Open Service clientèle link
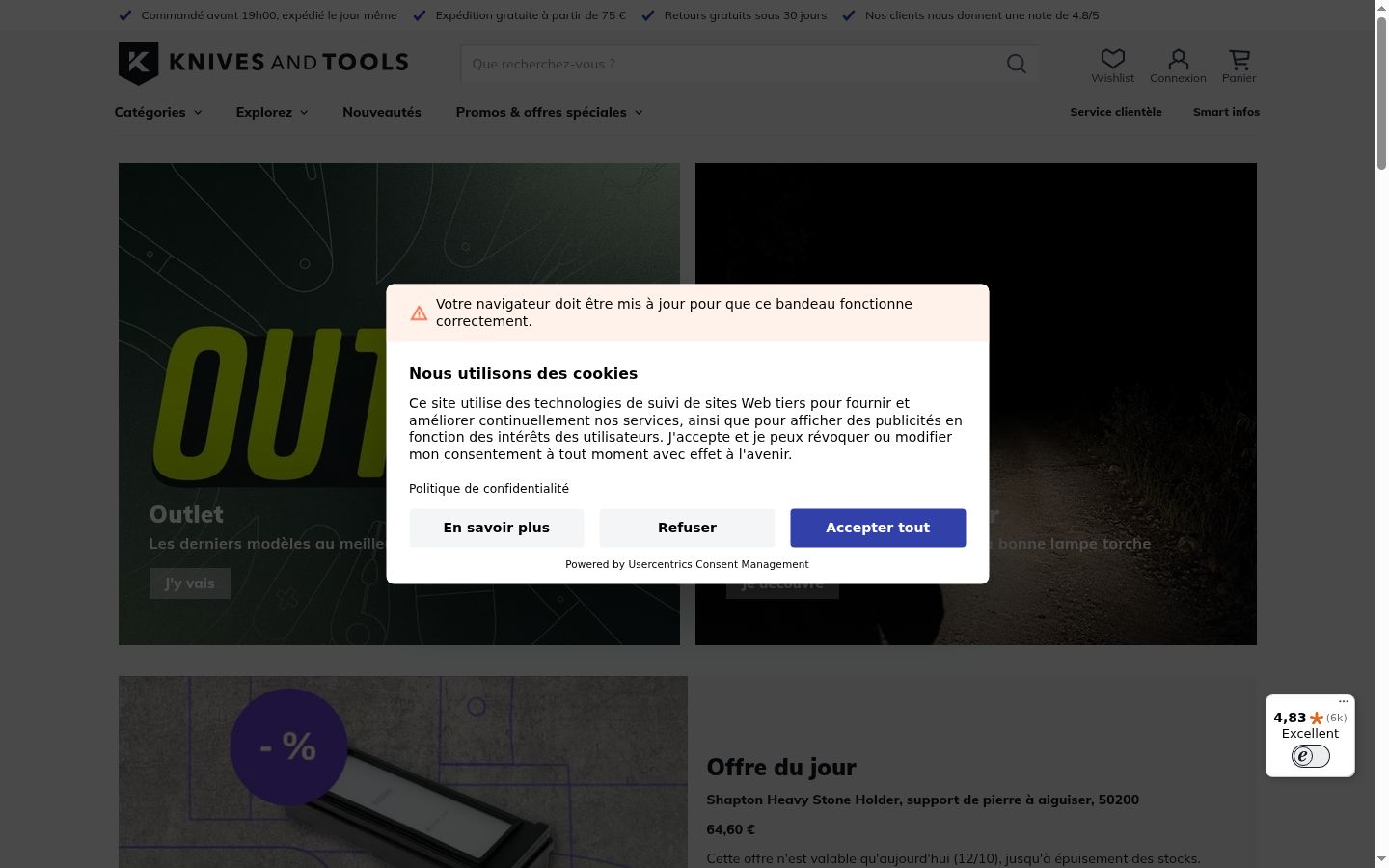The image size is (1389, 868). 1116,112
